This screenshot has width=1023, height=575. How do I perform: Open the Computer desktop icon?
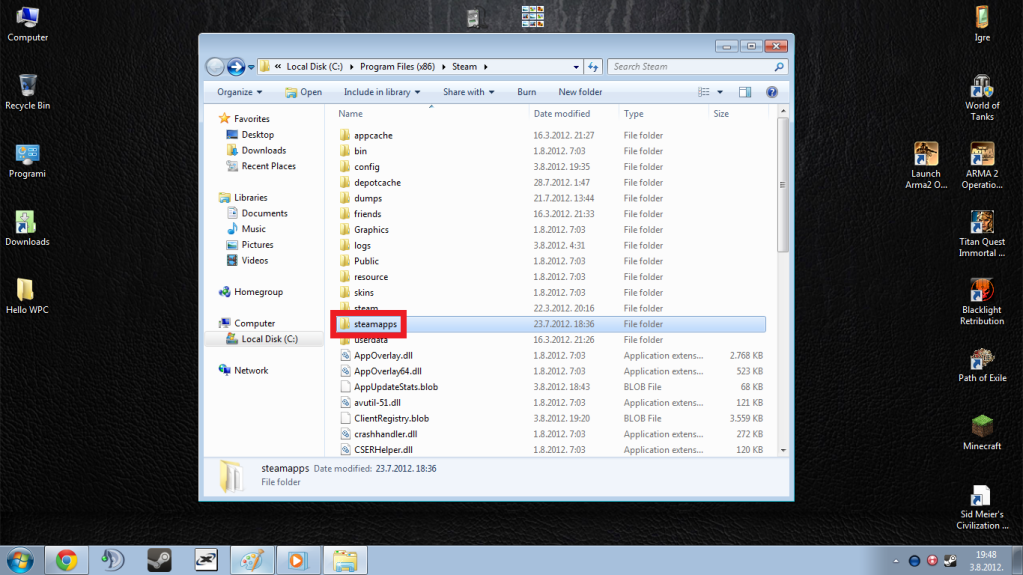tap(27, 24)
